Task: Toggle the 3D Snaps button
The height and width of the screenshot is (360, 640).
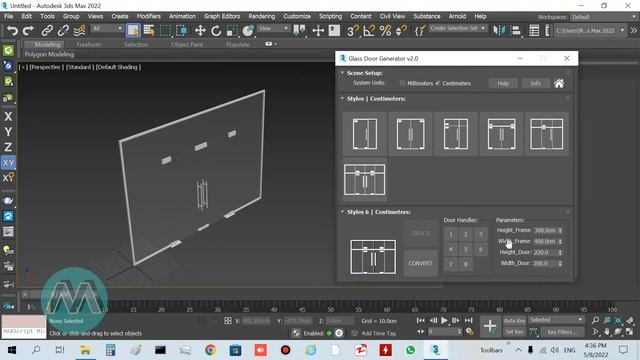Action: click(x=353, y=31)
